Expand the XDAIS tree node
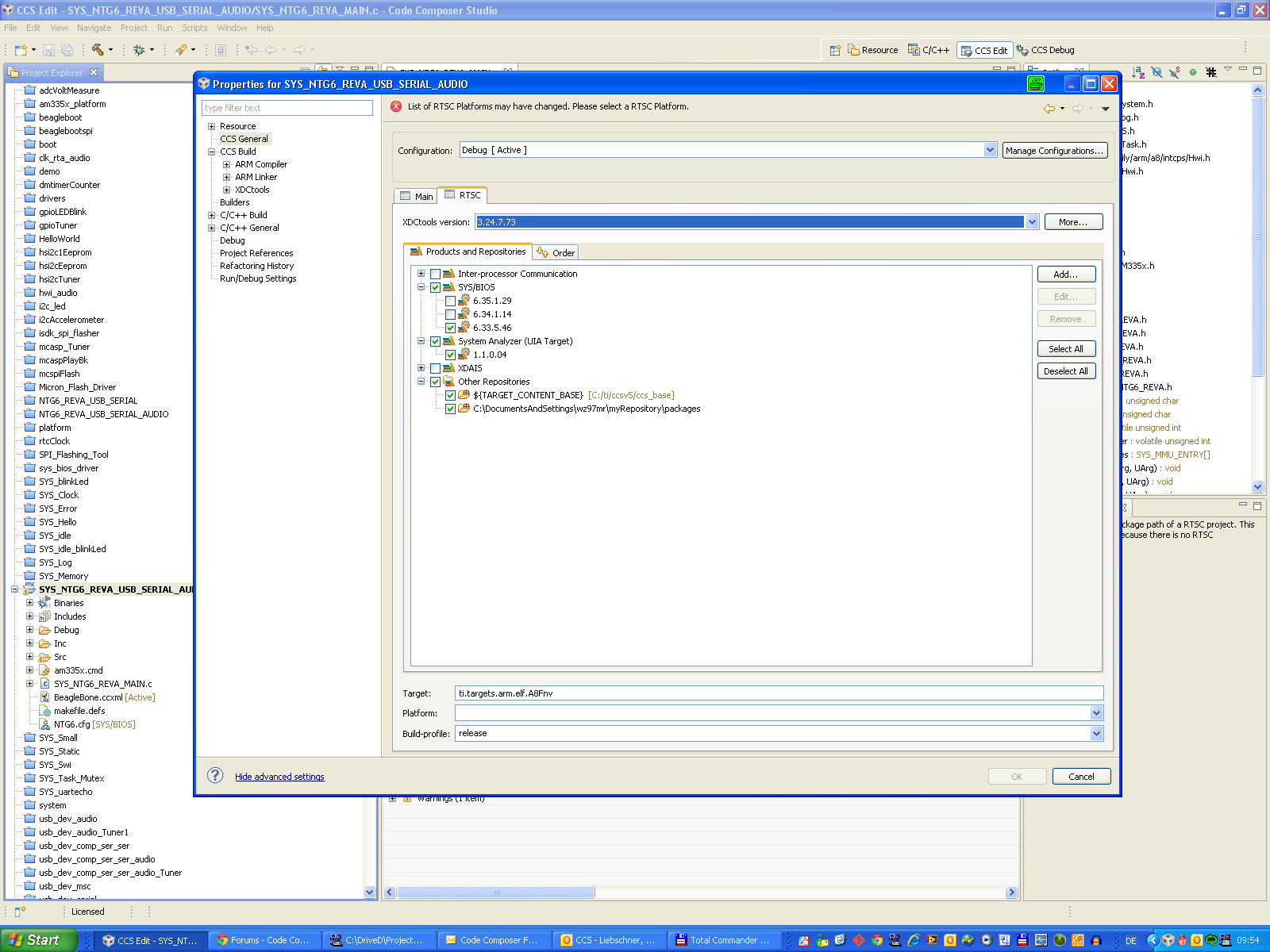 pyautogui.click(x=421, y=368)
